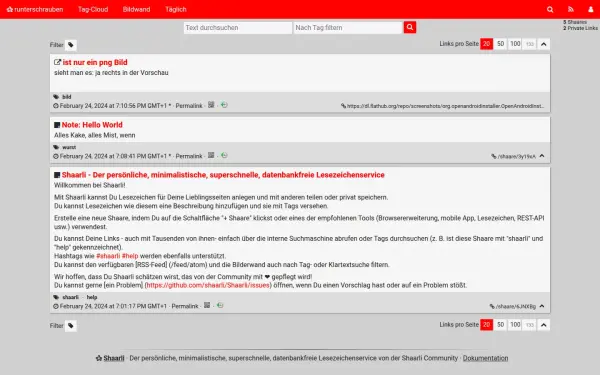Click the tags icon beside 'warst'
600x375 pixels.
point(56,147)
